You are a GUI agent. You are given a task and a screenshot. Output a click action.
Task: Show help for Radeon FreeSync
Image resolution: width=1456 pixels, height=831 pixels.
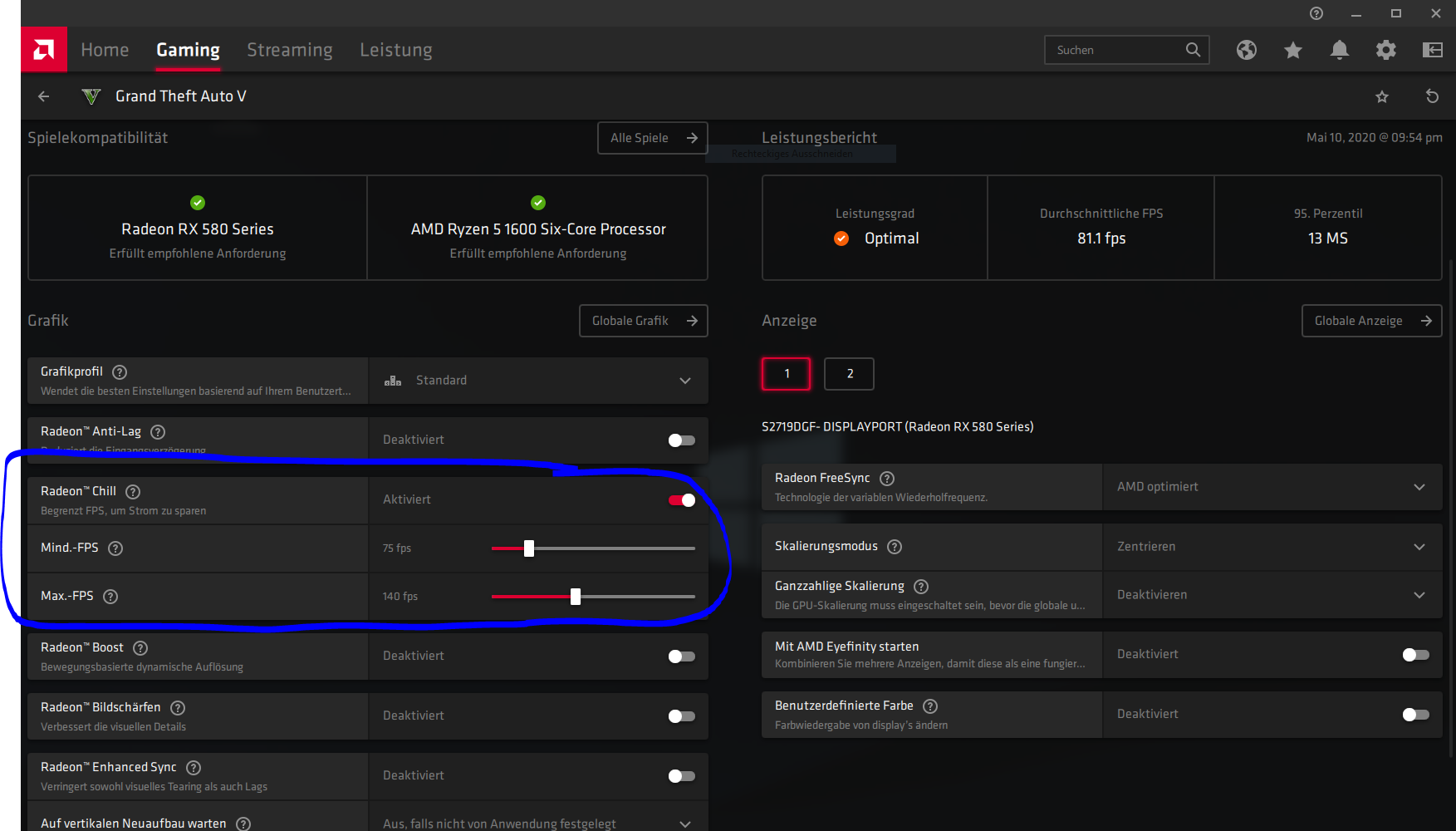click(887, 479)
